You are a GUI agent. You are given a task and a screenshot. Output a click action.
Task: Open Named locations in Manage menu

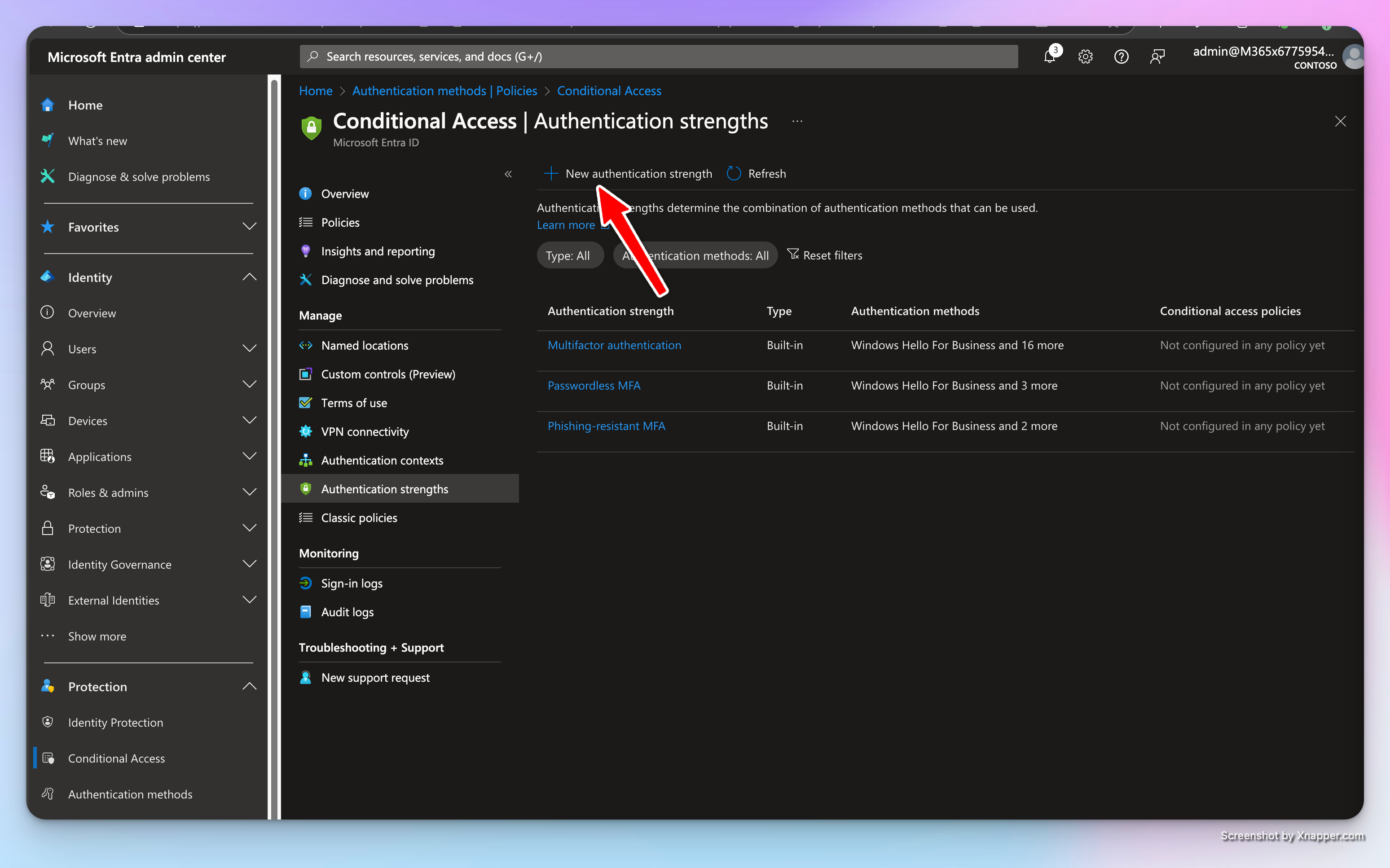365,346
